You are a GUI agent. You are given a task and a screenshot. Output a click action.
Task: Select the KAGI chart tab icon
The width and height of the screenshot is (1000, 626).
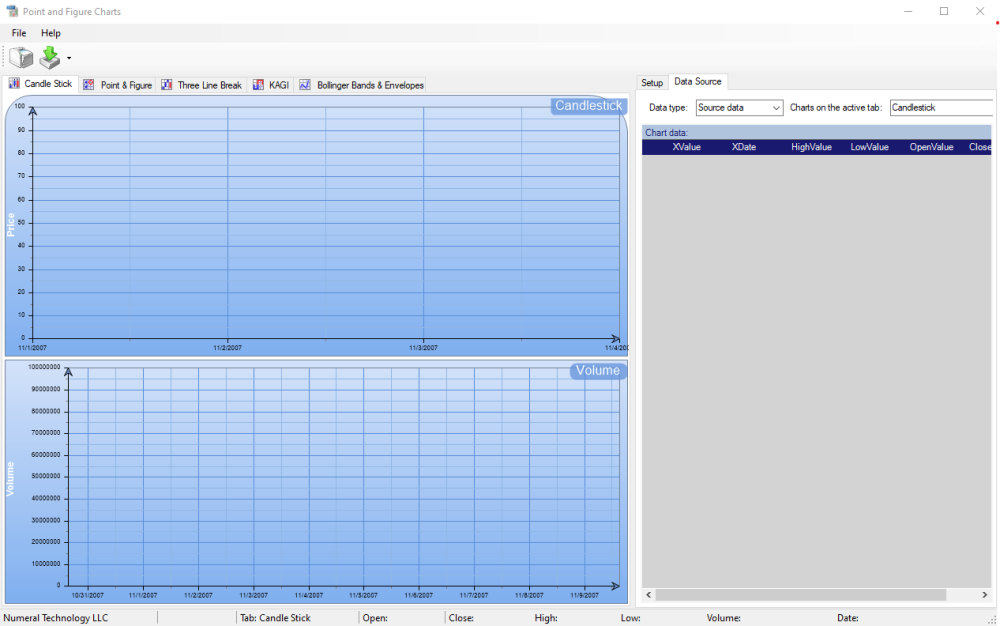(258, 85)
